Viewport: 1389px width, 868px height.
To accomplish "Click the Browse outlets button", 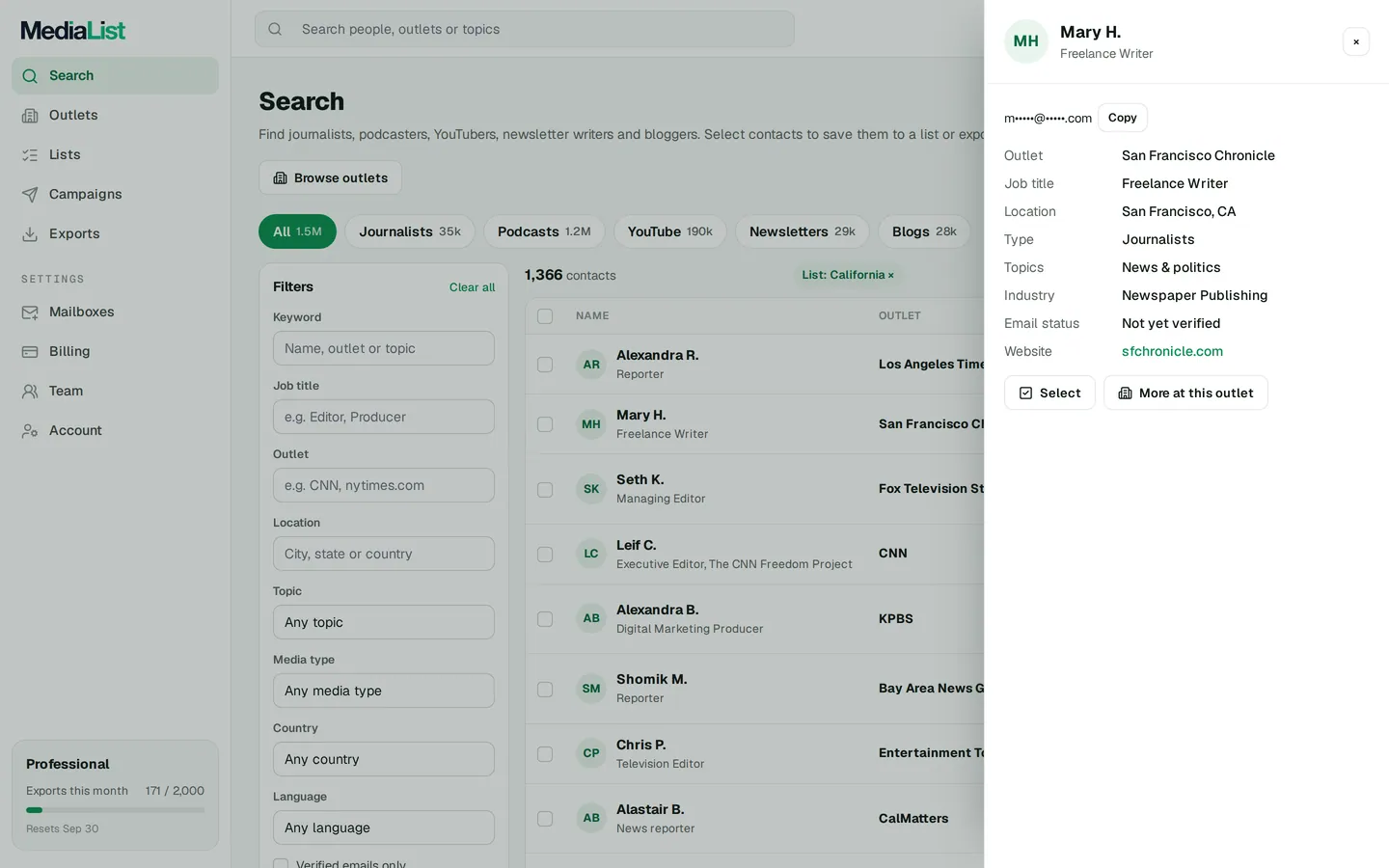I will (330, 177).
